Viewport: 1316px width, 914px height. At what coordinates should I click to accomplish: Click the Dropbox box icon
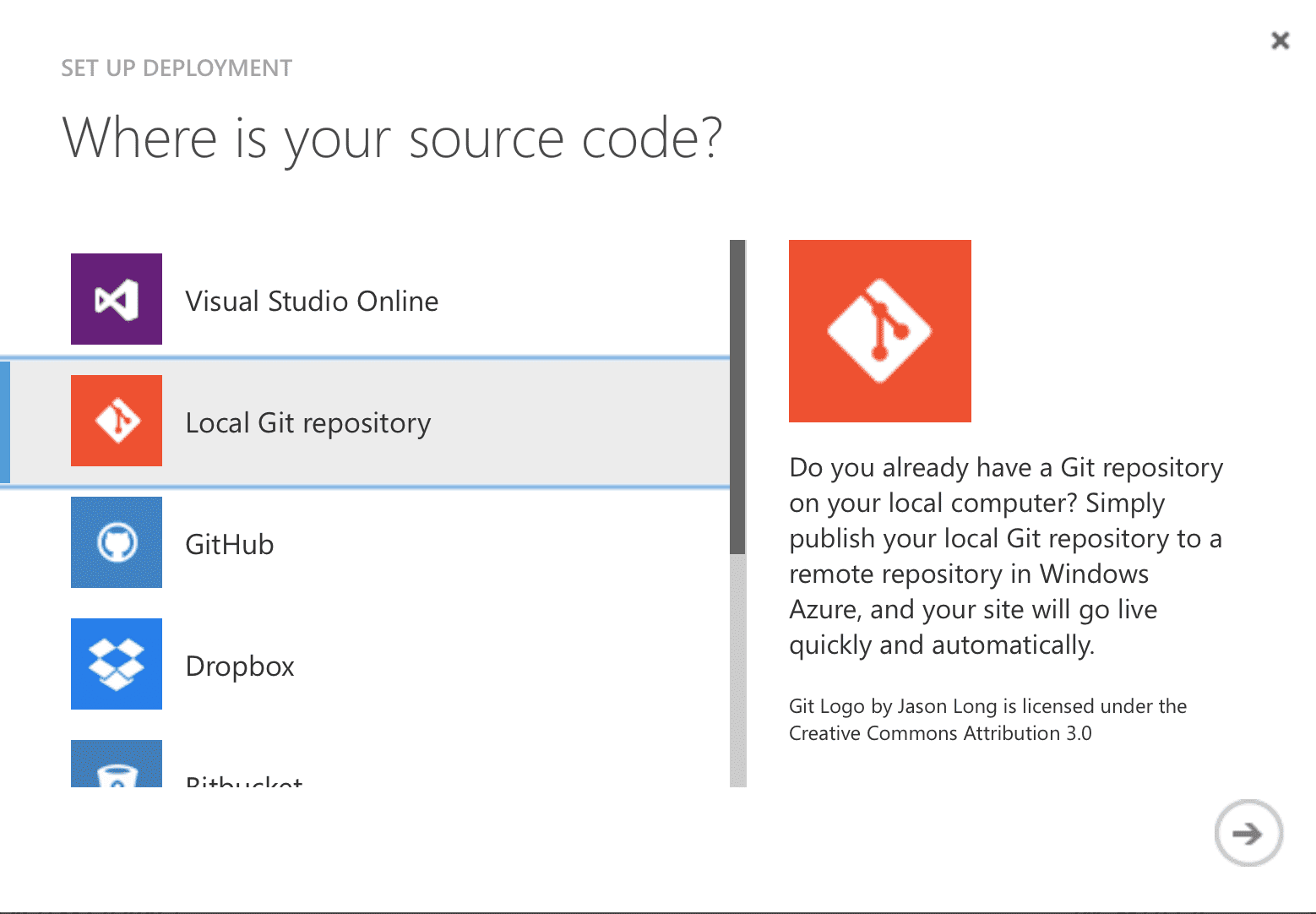(117, 664)
